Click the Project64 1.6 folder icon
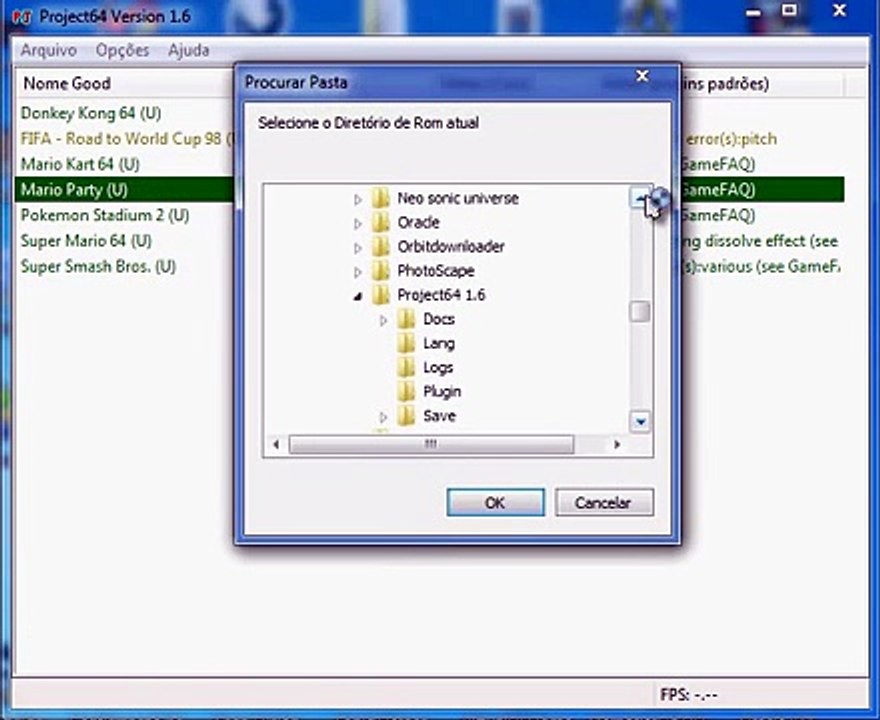 tap(381, 295)
